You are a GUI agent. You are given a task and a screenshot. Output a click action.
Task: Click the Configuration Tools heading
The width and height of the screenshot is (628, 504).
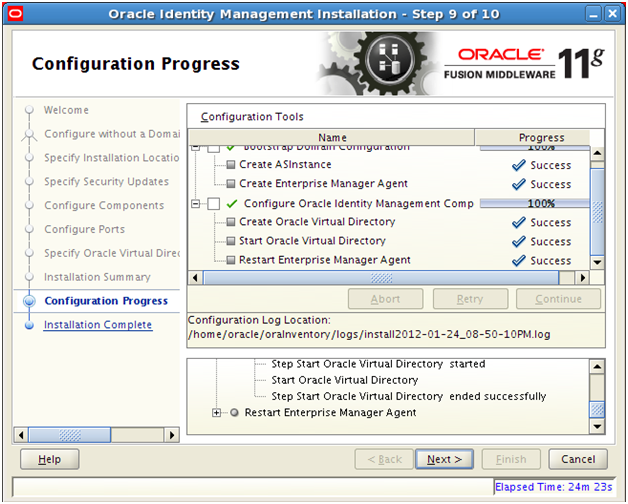[x=252, y=117]
